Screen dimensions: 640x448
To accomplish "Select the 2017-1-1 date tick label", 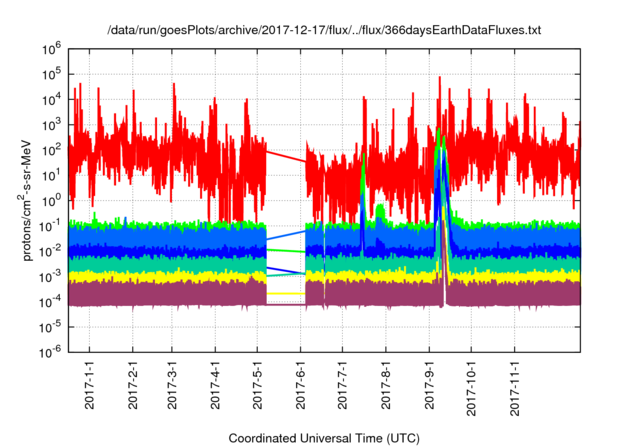I will pyautogui.click(x=90, y=386).
